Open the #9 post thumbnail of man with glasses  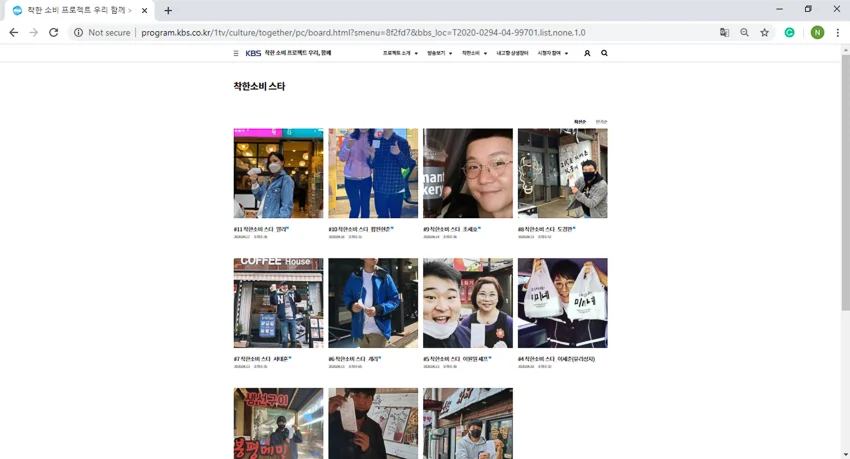(x=468, y=173)
